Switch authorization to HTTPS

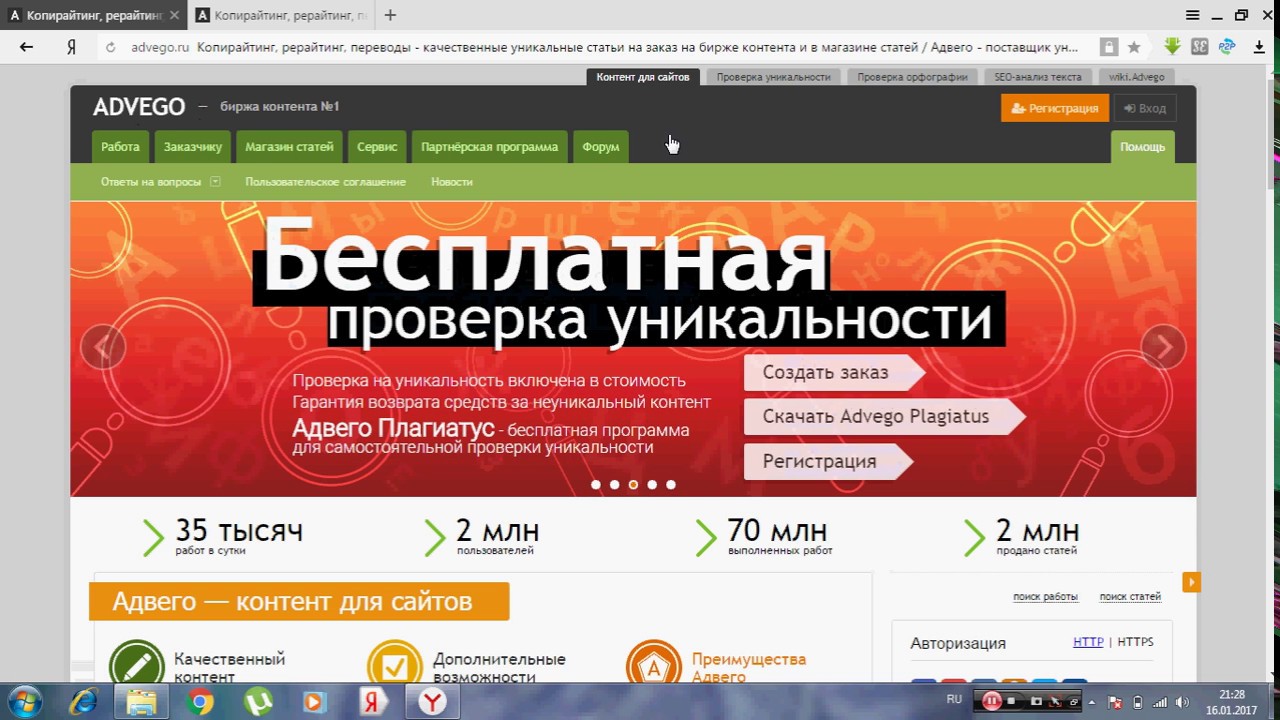pos(1135,642)
